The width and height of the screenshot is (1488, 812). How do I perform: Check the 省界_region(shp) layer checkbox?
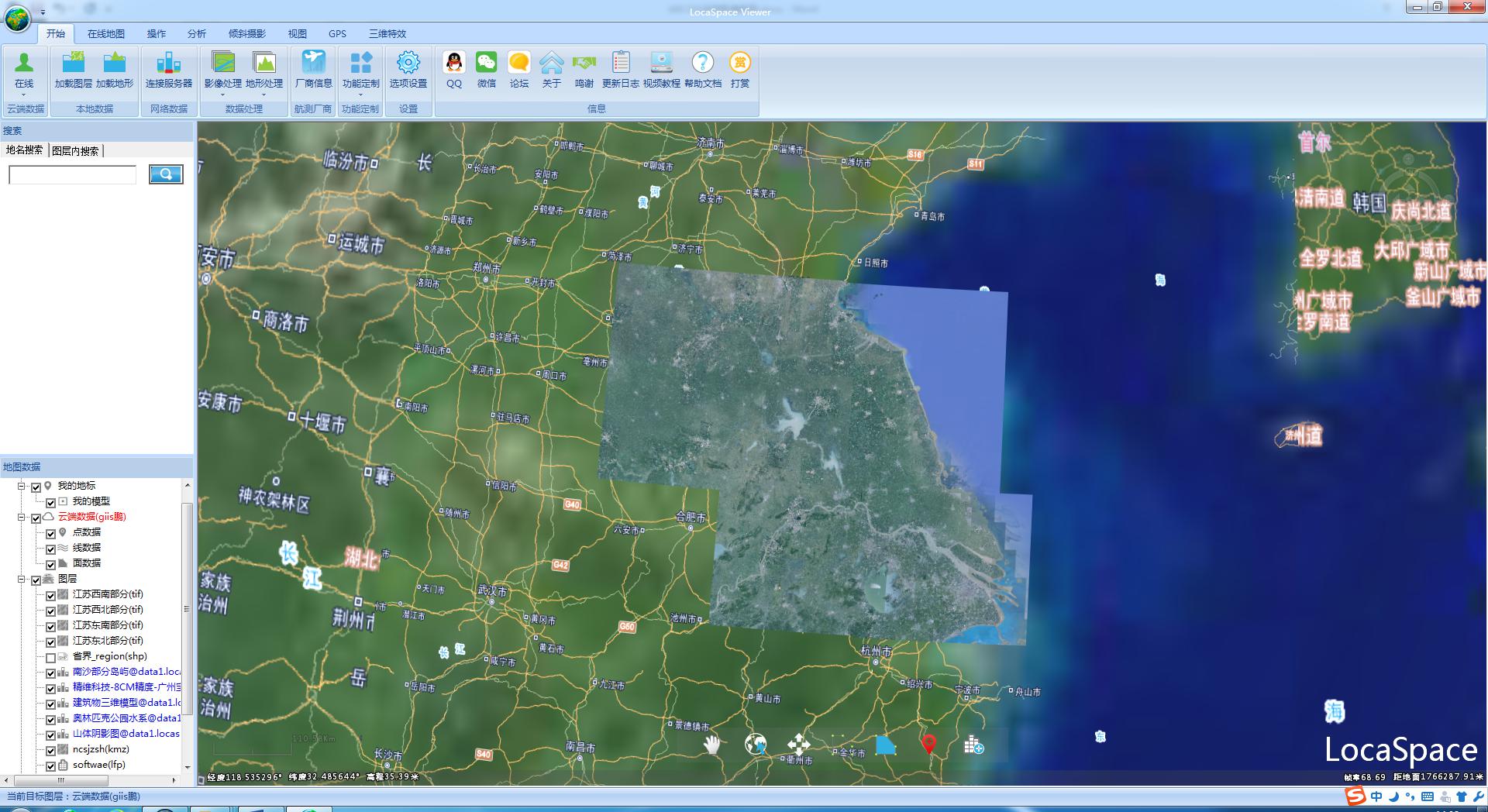50,658
